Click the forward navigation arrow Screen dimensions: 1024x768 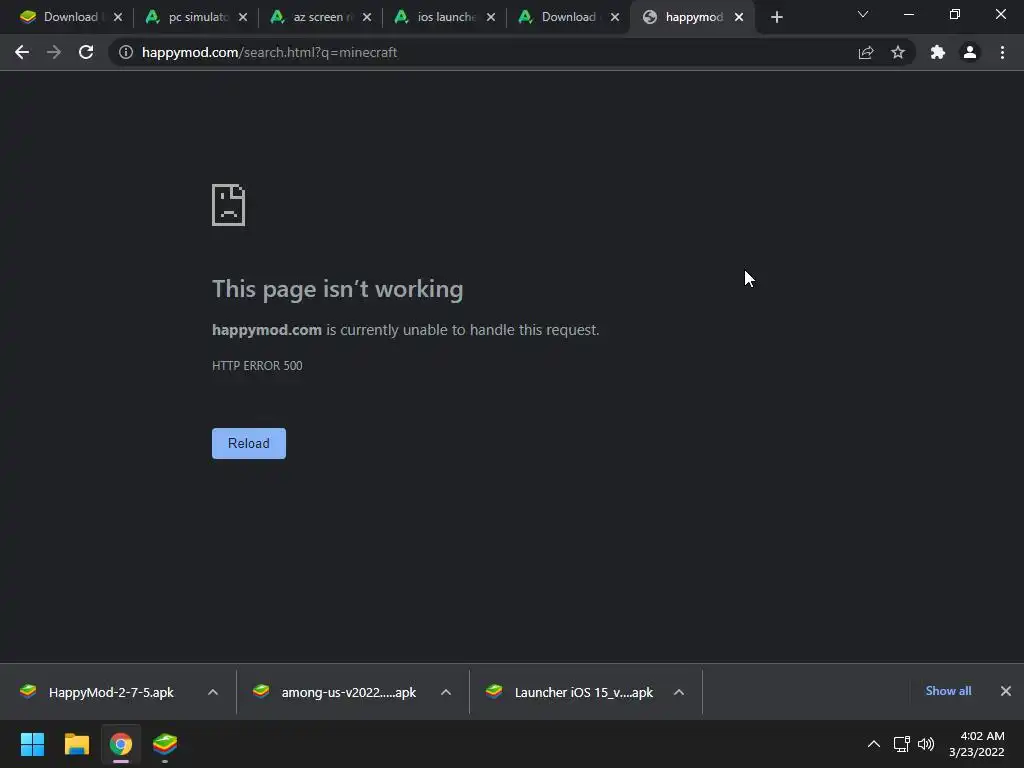(54, 52)
